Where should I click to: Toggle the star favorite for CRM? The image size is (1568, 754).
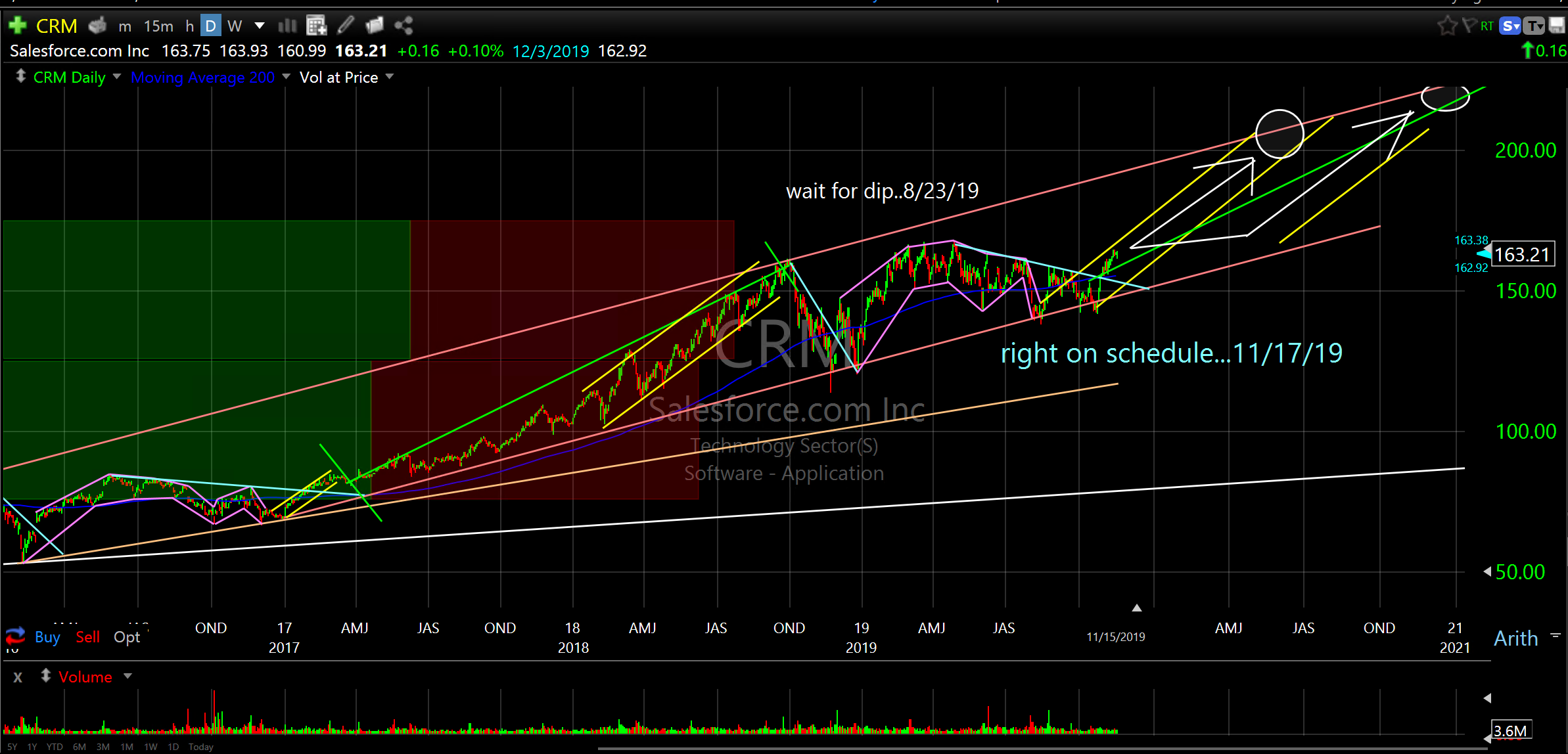[x=1446, y=26]
